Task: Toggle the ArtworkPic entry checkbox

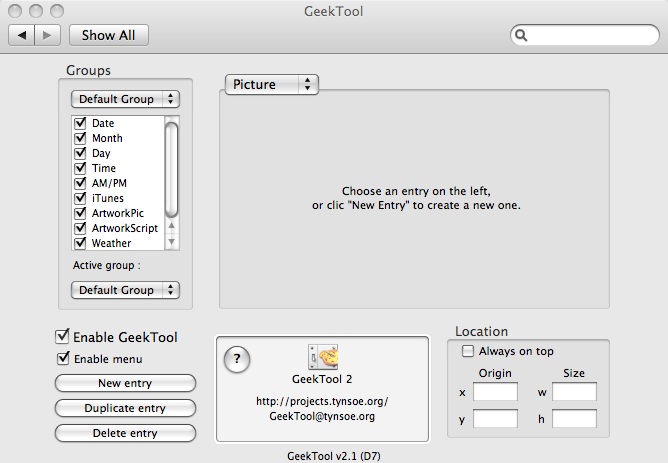Action: 80,213
